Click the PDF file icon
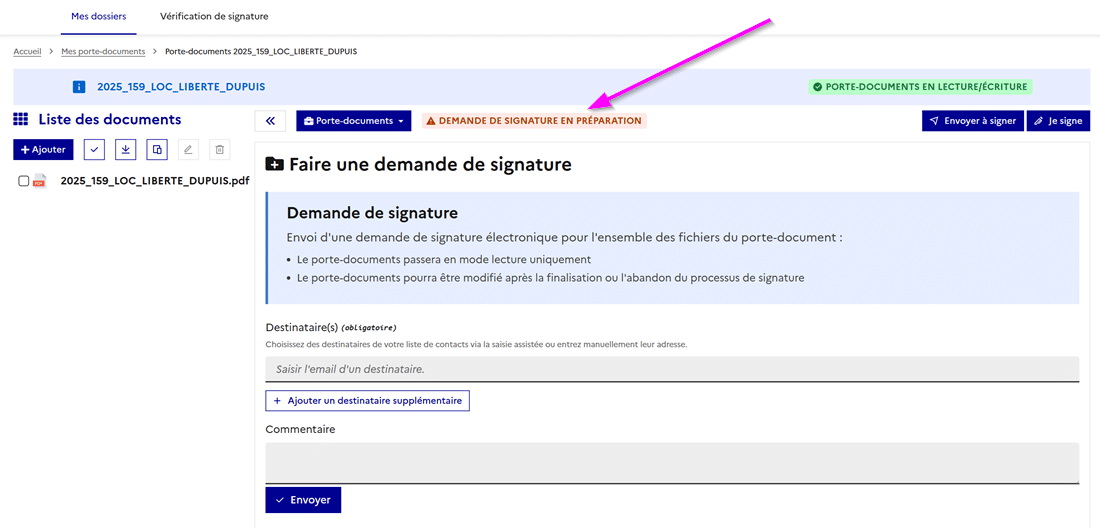Screen dimensions: 1100x528 [x=40, y=181]
